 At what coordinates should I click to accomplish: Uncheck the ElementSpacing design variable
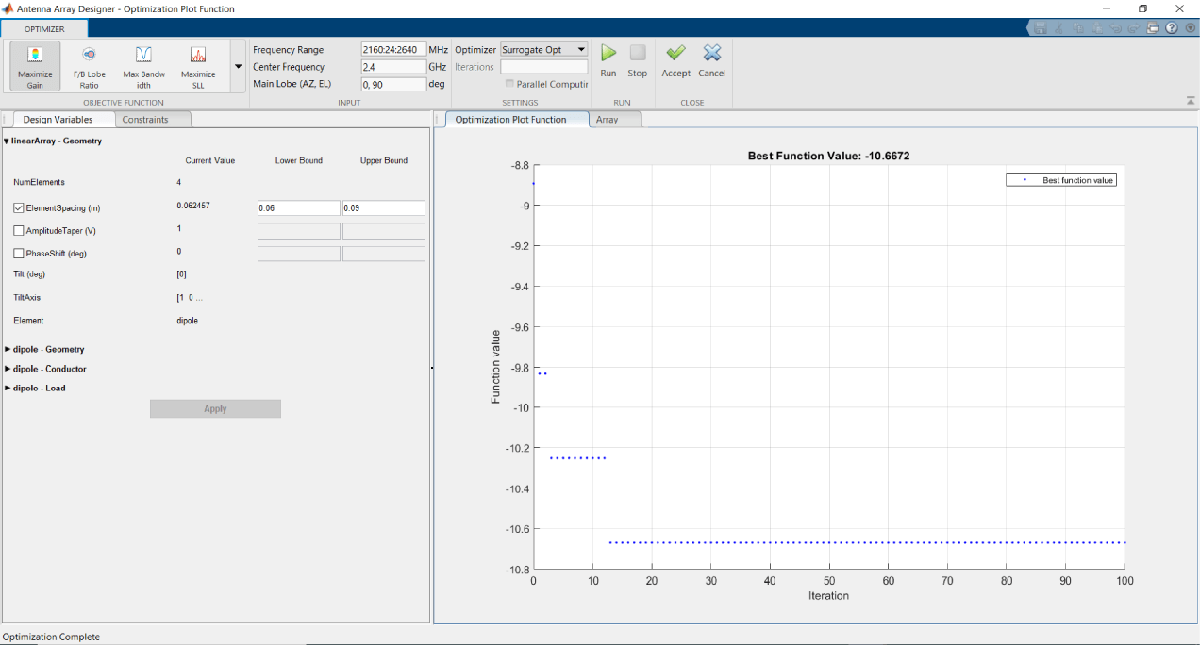tap(19, 208)
